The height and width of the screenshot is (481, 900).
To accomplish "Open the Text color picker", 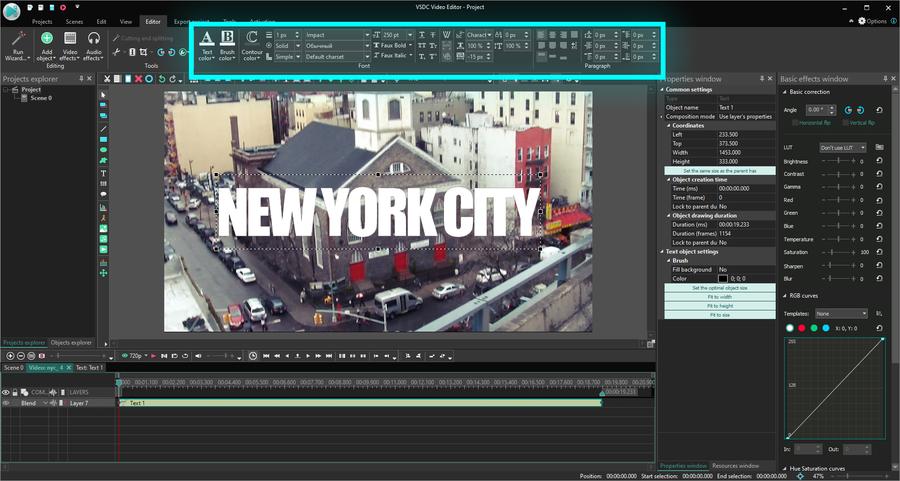I will [207, 45].
